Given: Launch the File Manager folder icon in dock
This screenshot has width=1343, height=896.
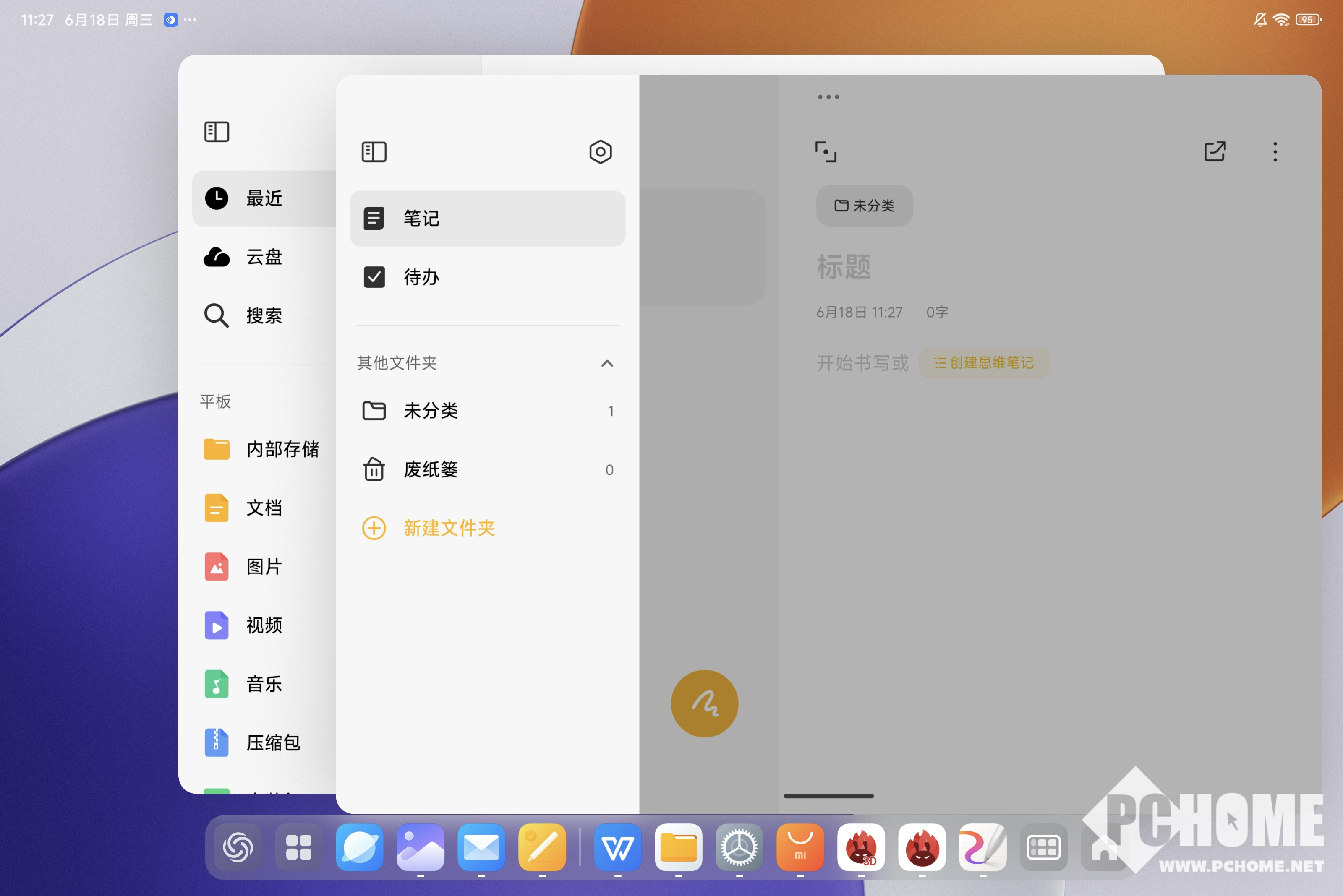Looking at the screenshot, I should point(679,847).
